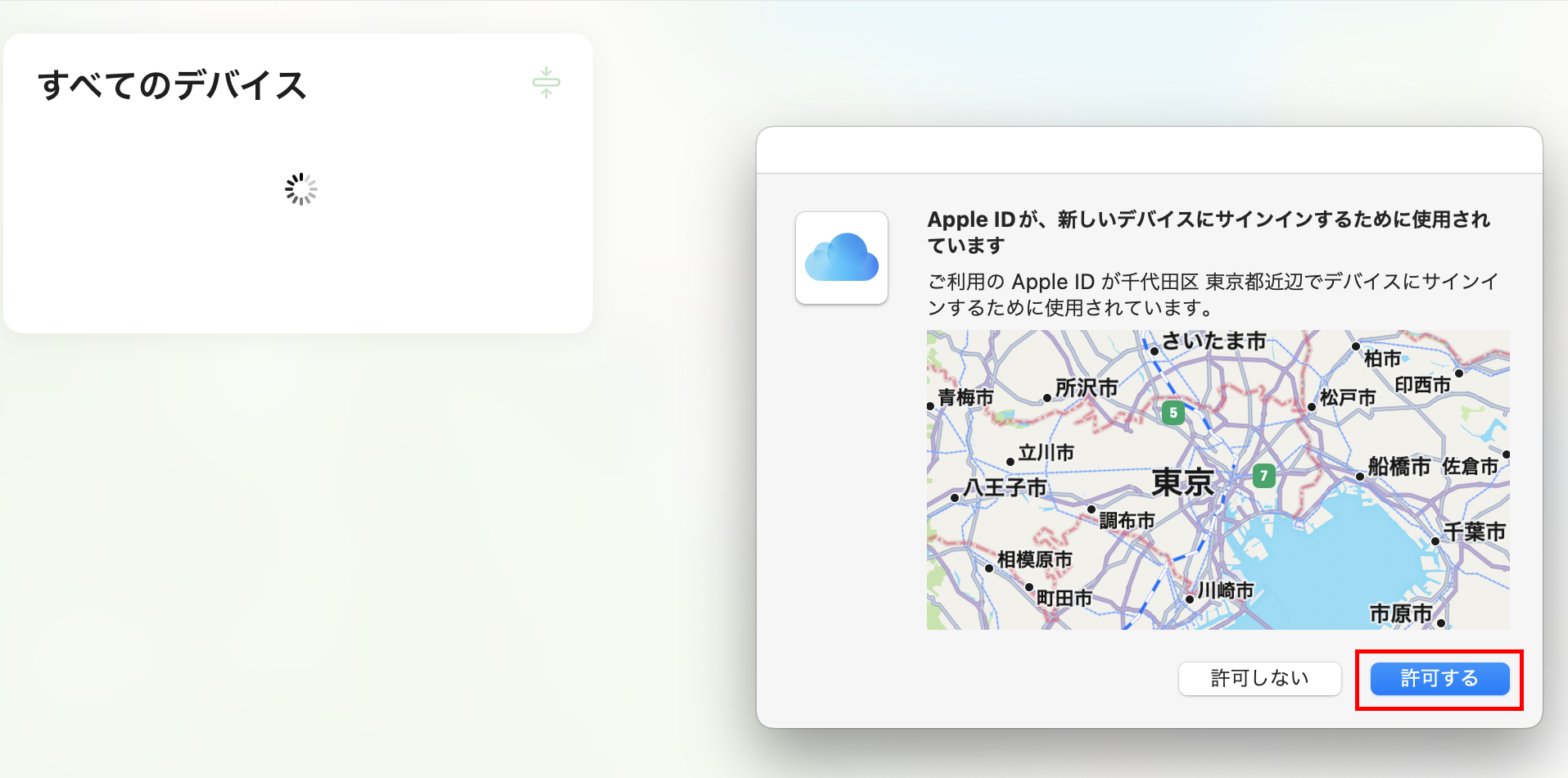The height and width of the screenshot is (778, 1568).
Task: Click the 川崎市 label on the map
Action: [1226, 590]
